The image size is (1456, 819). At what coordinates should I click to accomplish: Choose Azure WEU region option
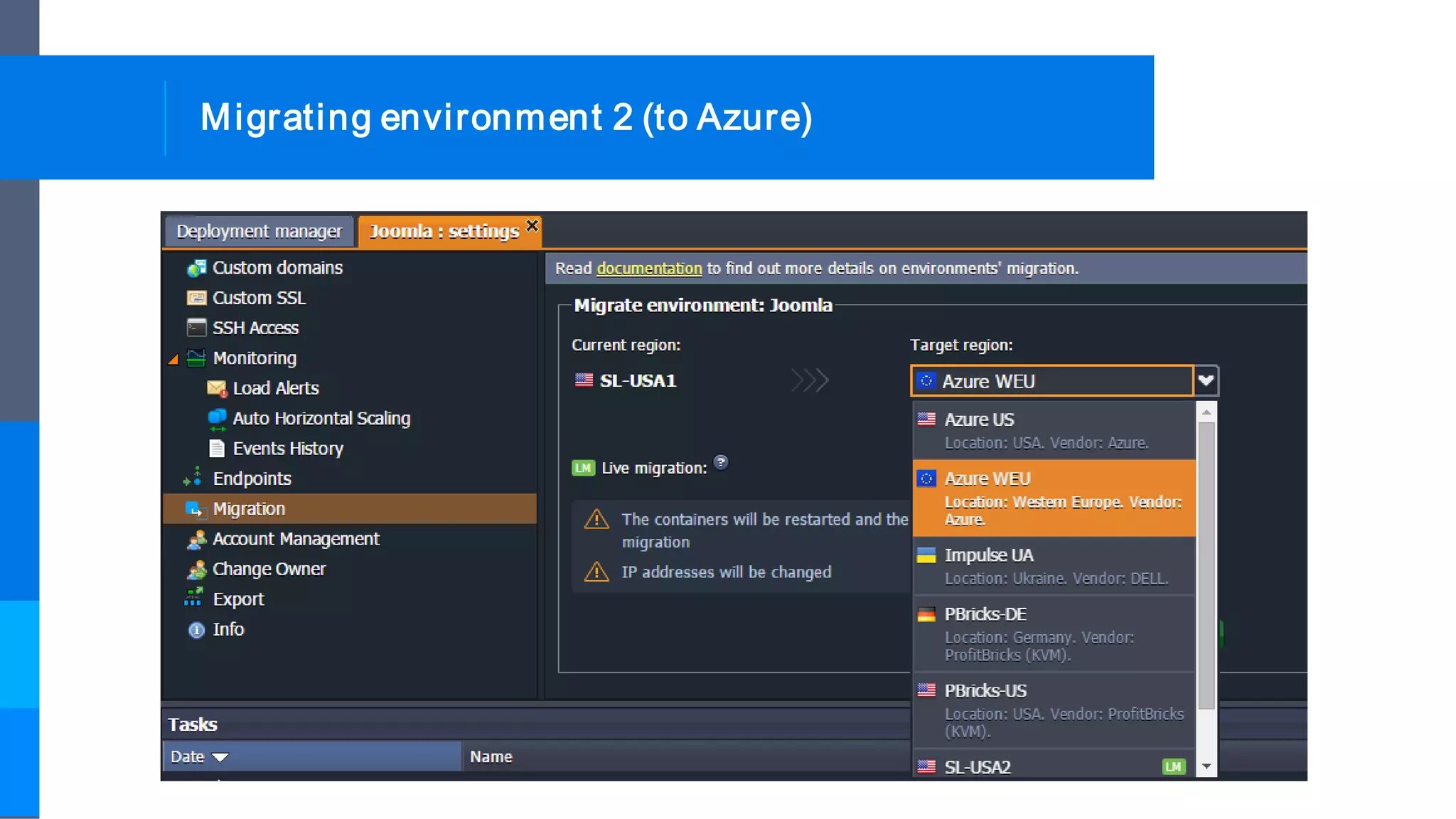(1054, 498)
